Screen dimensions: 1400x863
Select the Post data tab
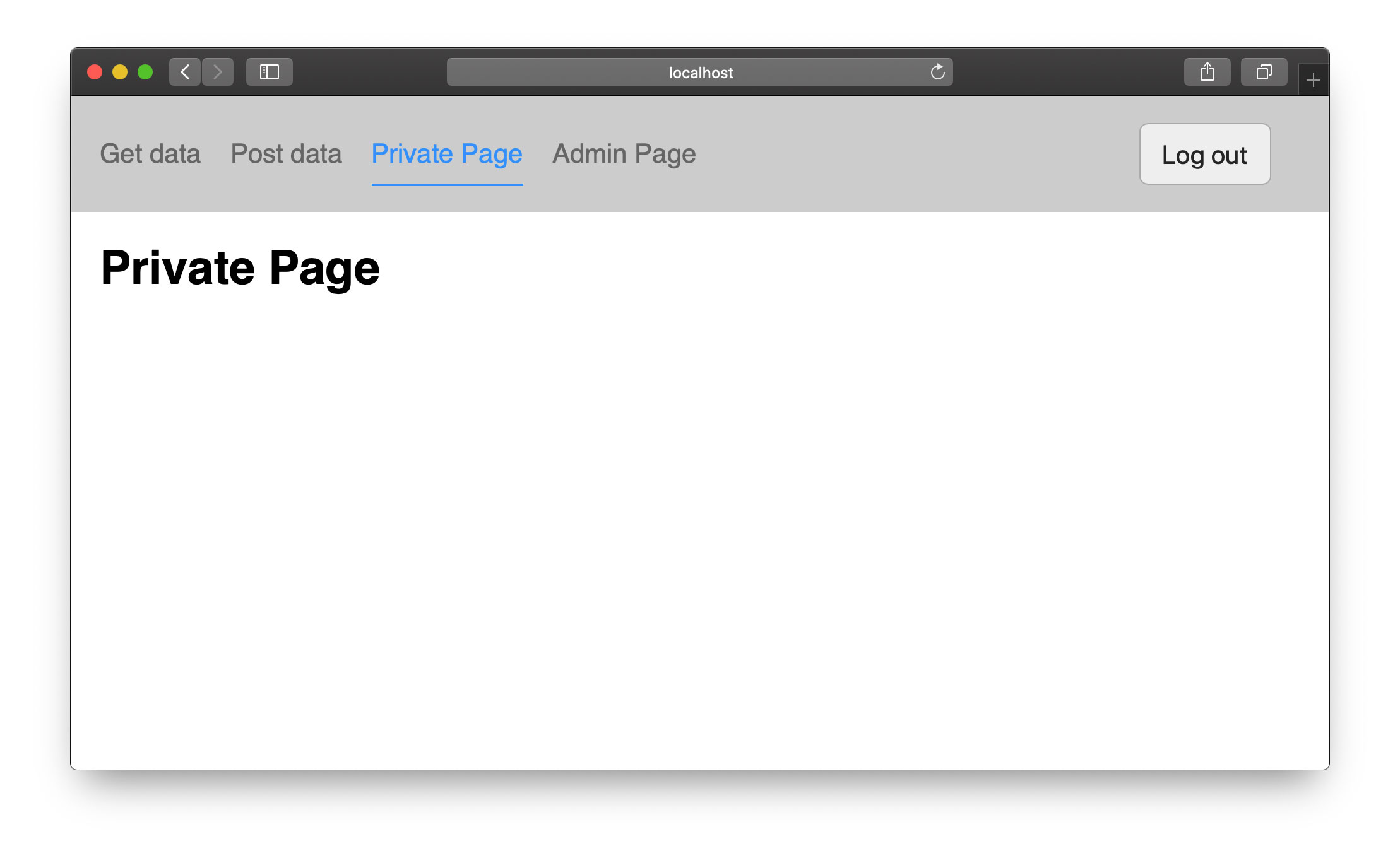pos(286,153)
